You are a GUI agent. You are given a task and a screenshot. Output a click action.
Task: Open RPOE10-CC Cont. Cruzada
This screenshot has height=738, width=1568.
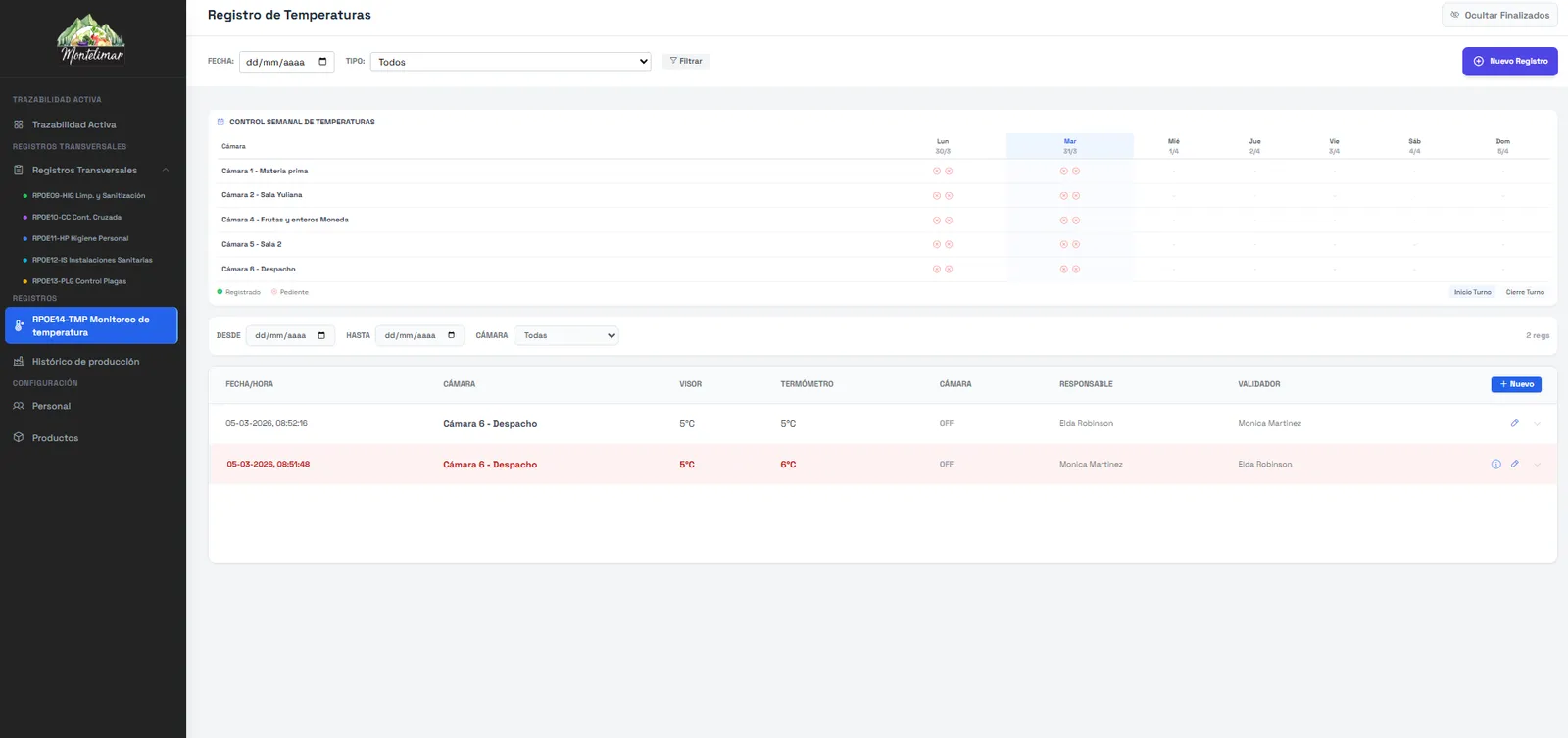tap(76, 217)
